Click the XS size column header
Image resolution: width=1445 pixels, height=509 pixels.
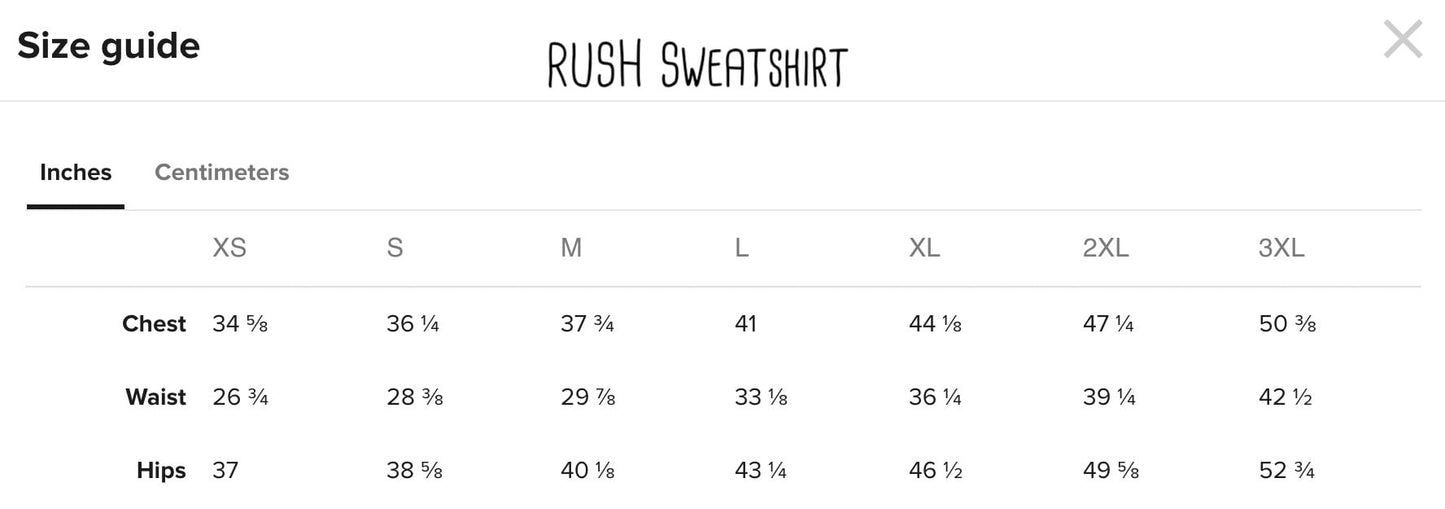point(229,248)
